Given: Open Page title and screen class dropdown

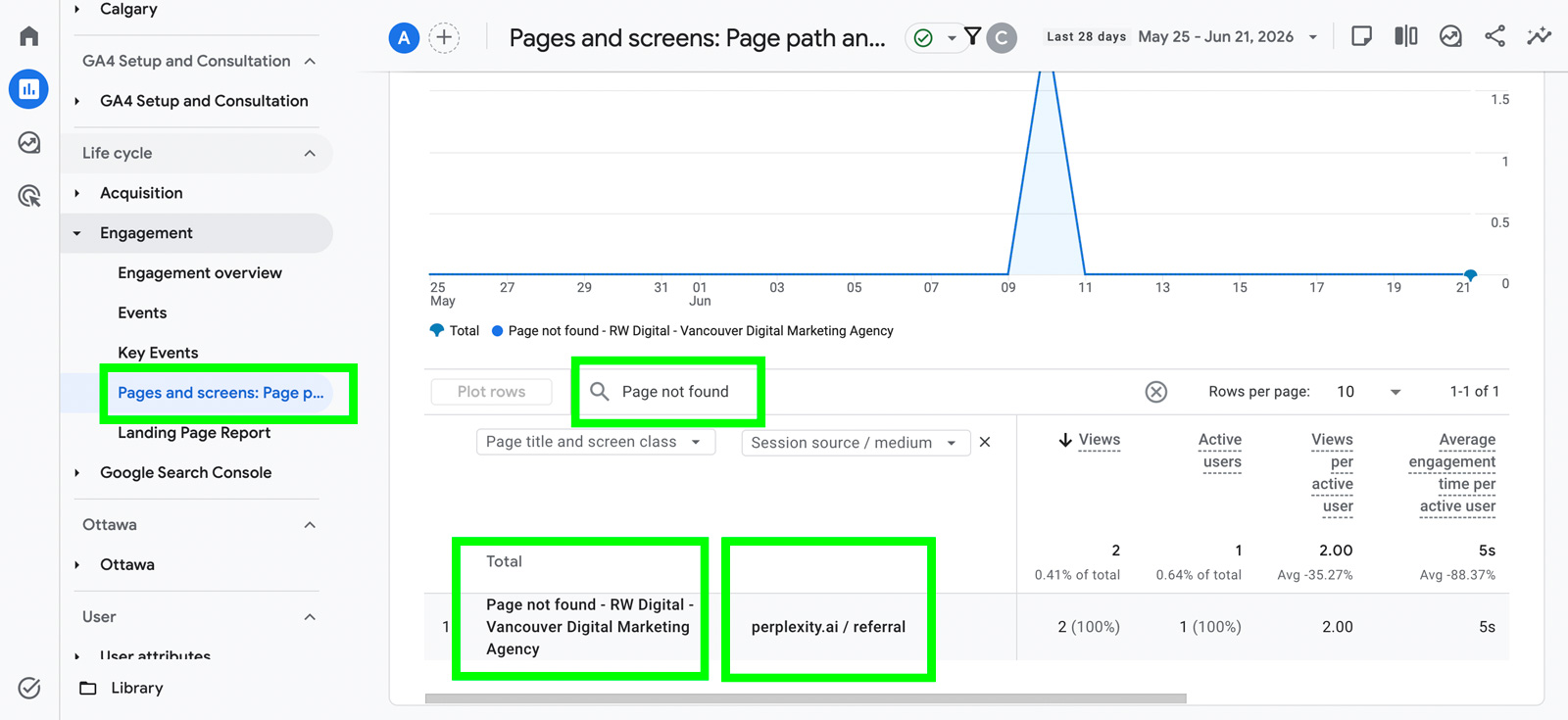Looking at the screenshot, I should (596, 442).
